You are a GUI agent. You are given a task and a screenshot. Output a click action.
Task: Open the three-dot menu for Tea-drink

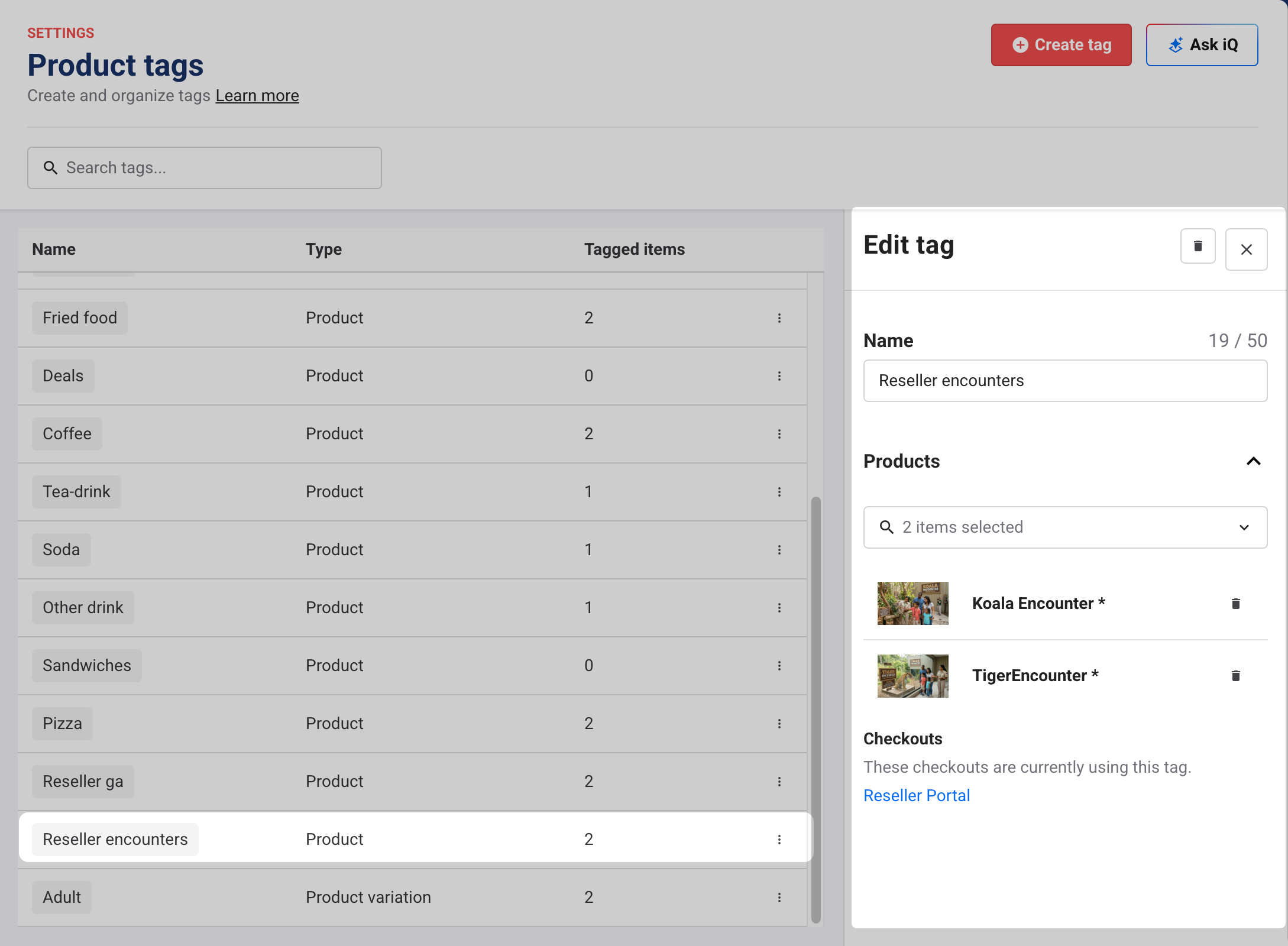coord(779,492)
